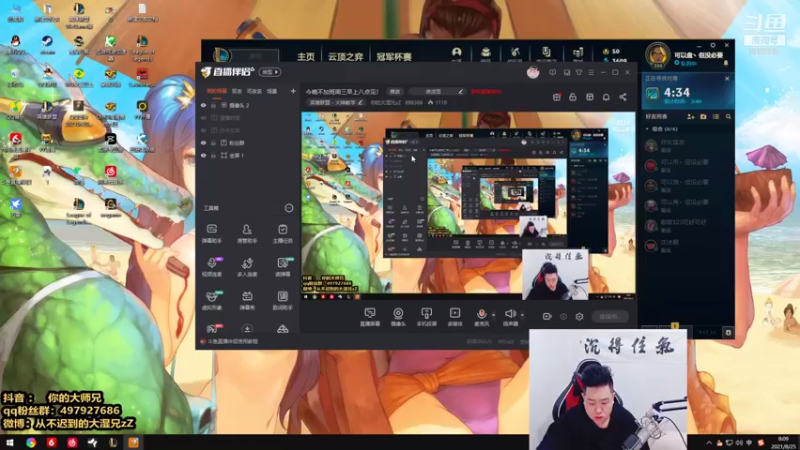Edit the category 英雄联盟 tag
The height and width of the screenshot is (450, 800).
coord(336,103)
